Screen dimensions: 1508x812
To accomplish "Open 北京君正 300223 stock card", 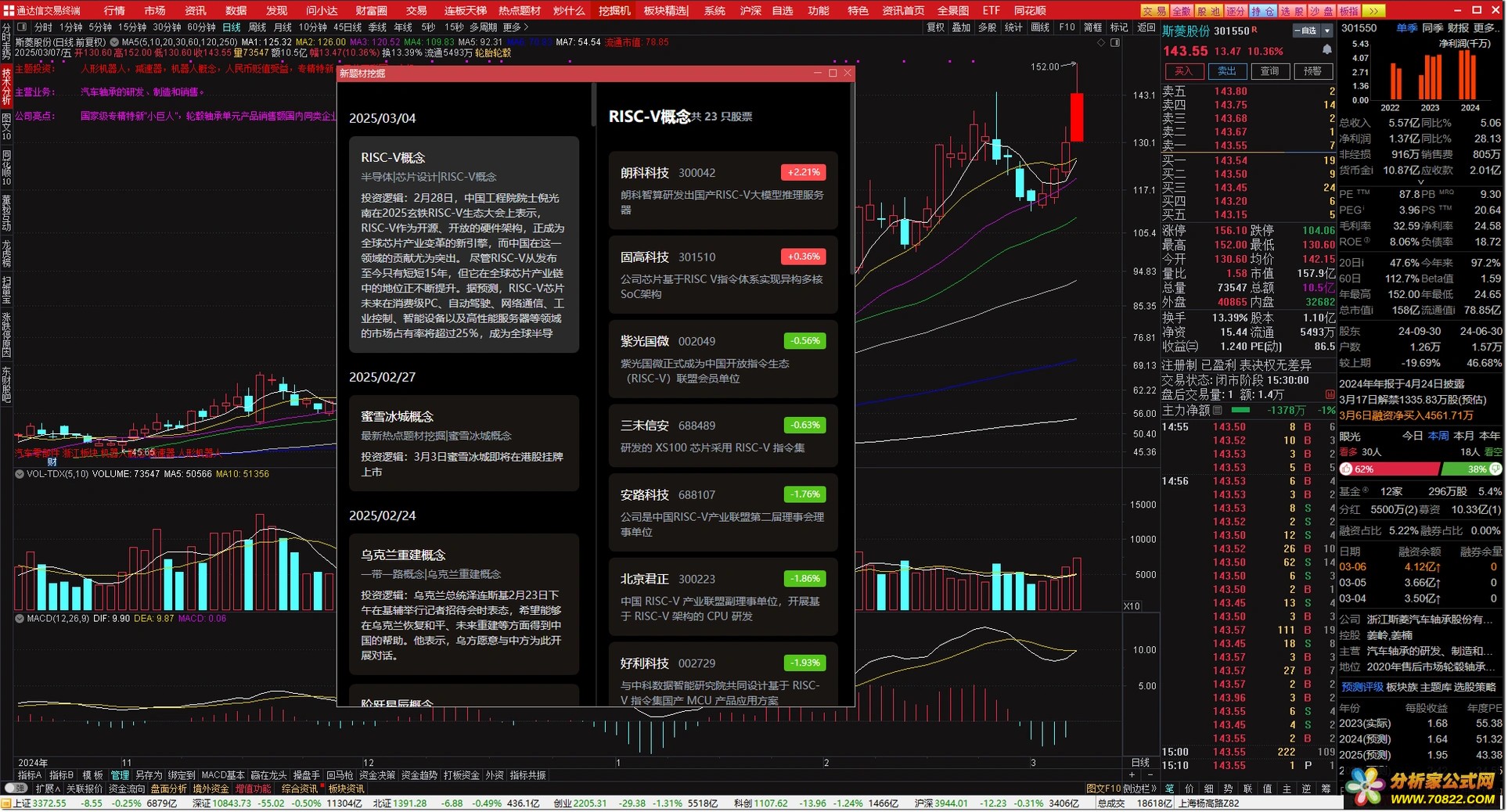I will pos(723,596).
